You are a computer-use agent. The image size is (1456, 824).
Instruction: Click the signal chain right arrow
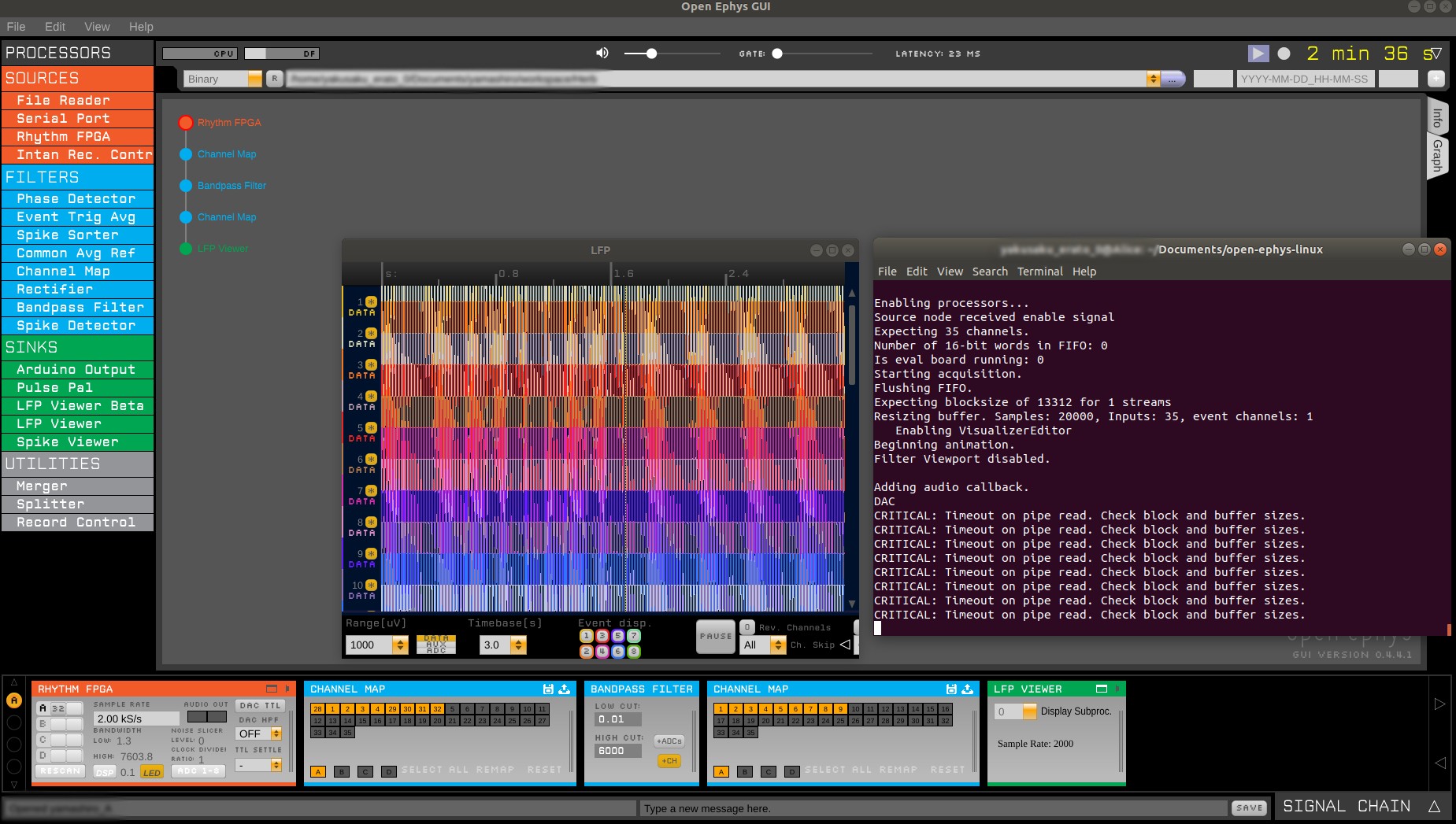click(1439, 704)
